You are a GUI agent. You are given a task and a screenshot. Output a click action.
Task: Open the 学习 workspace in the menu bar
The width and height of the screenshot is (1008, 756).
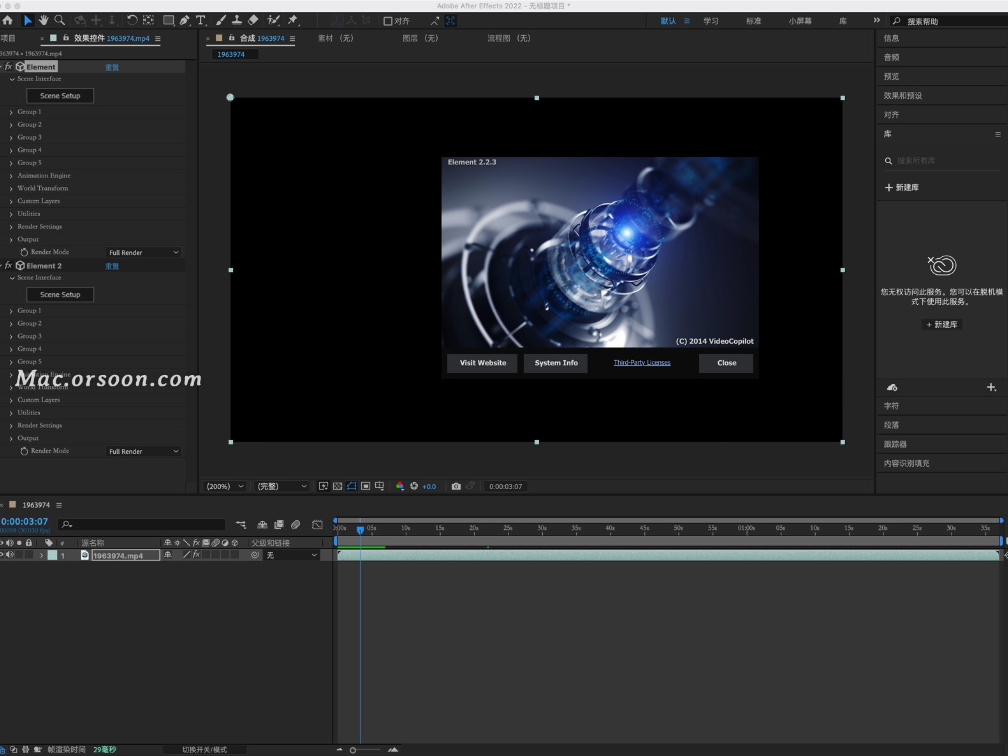711,19
